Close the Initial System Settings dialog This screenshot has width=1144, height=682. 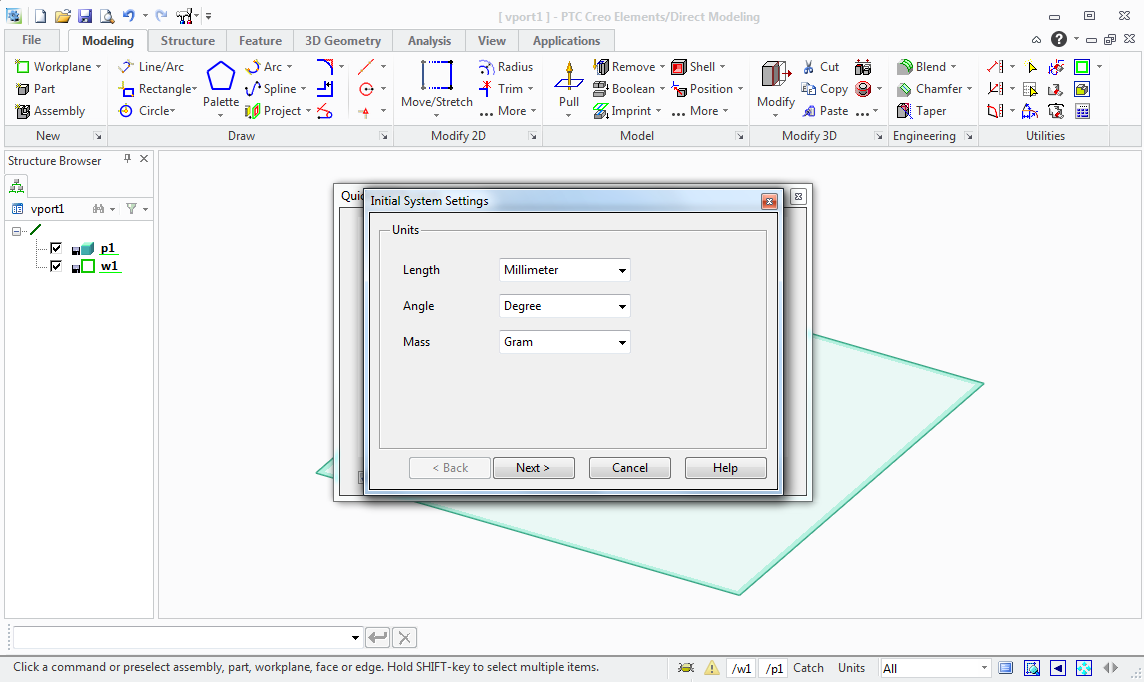coord(769,201)
